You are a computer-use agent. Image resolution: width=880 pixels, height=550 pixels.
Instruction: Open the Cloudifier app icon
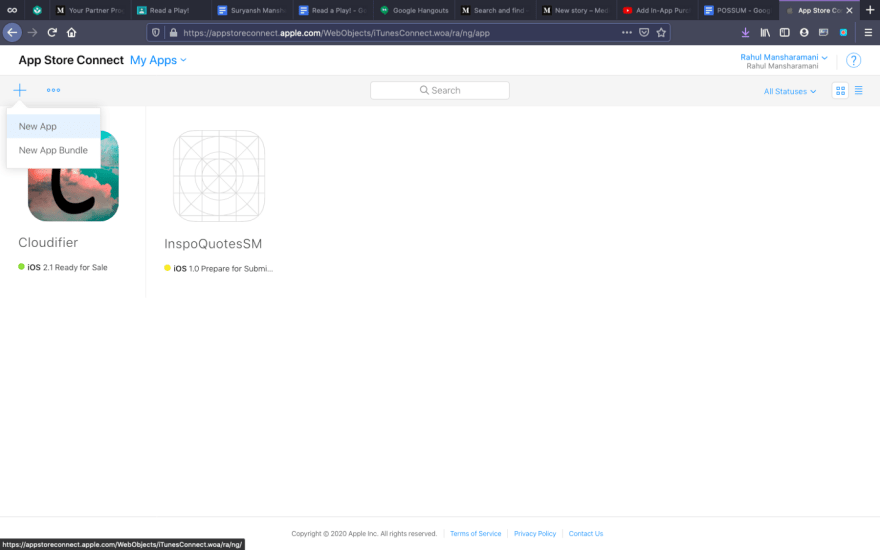[x=73, y=176]
